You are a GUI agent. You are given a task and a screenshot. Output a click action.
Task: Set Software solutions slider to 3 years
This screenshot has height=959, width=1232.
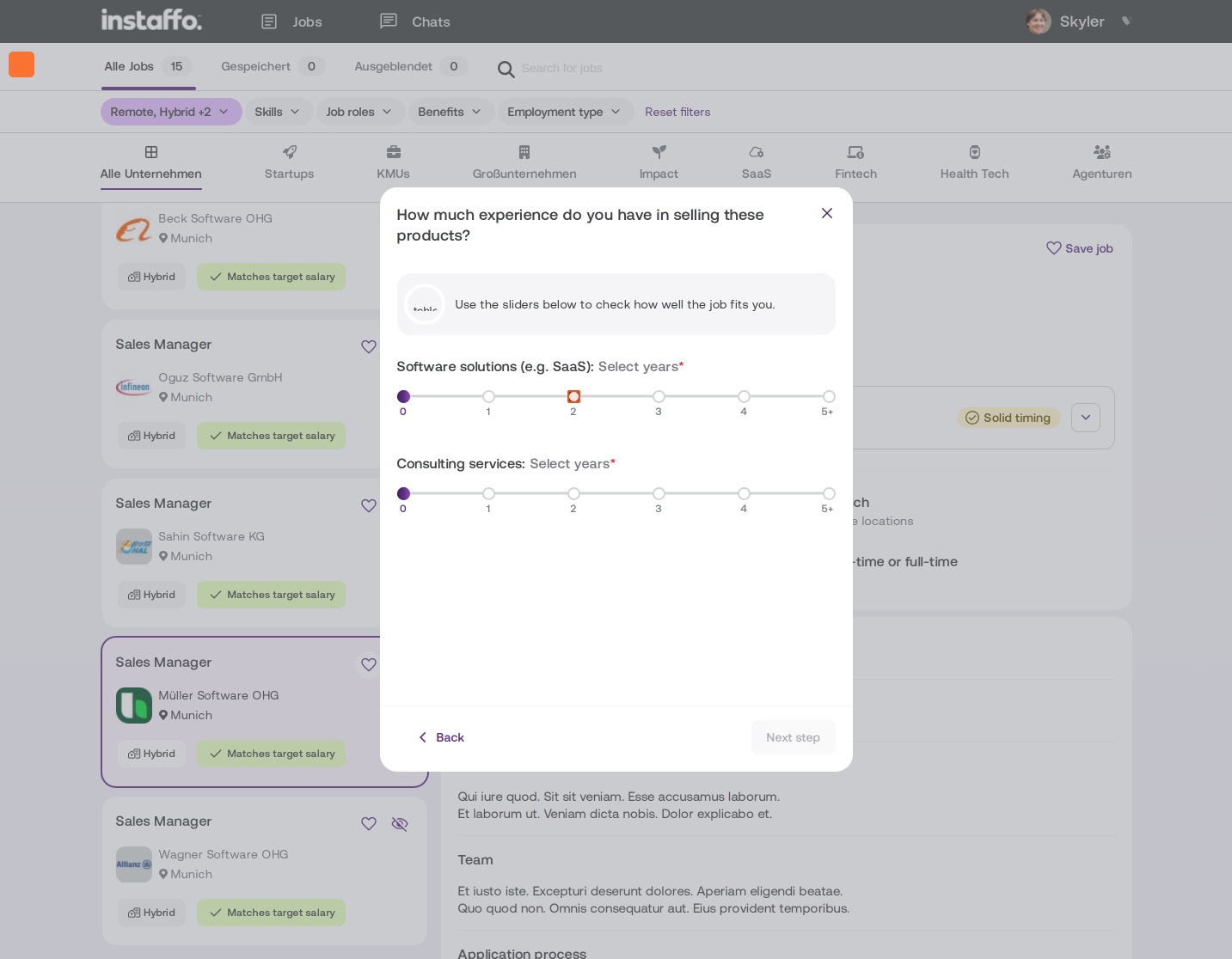pyautogui.click(x=659, y=396)
